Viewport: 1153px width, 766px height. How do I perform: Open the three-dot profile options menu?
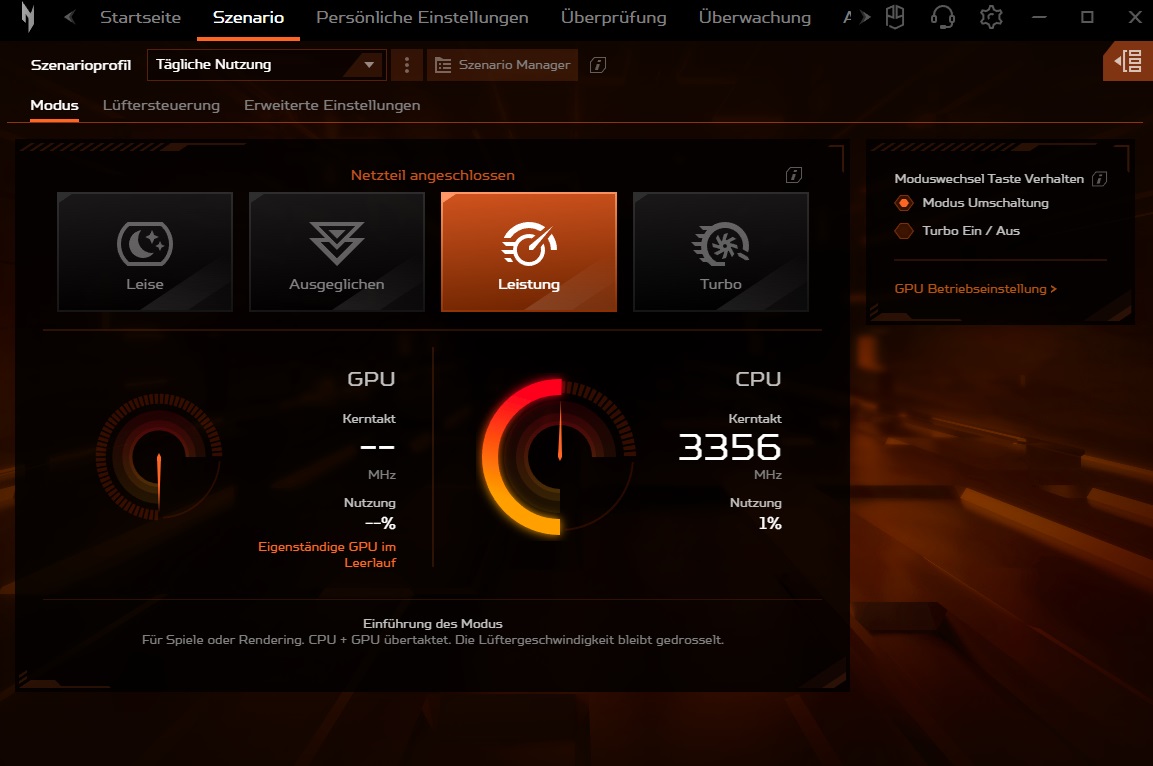[x=406, y=65]
